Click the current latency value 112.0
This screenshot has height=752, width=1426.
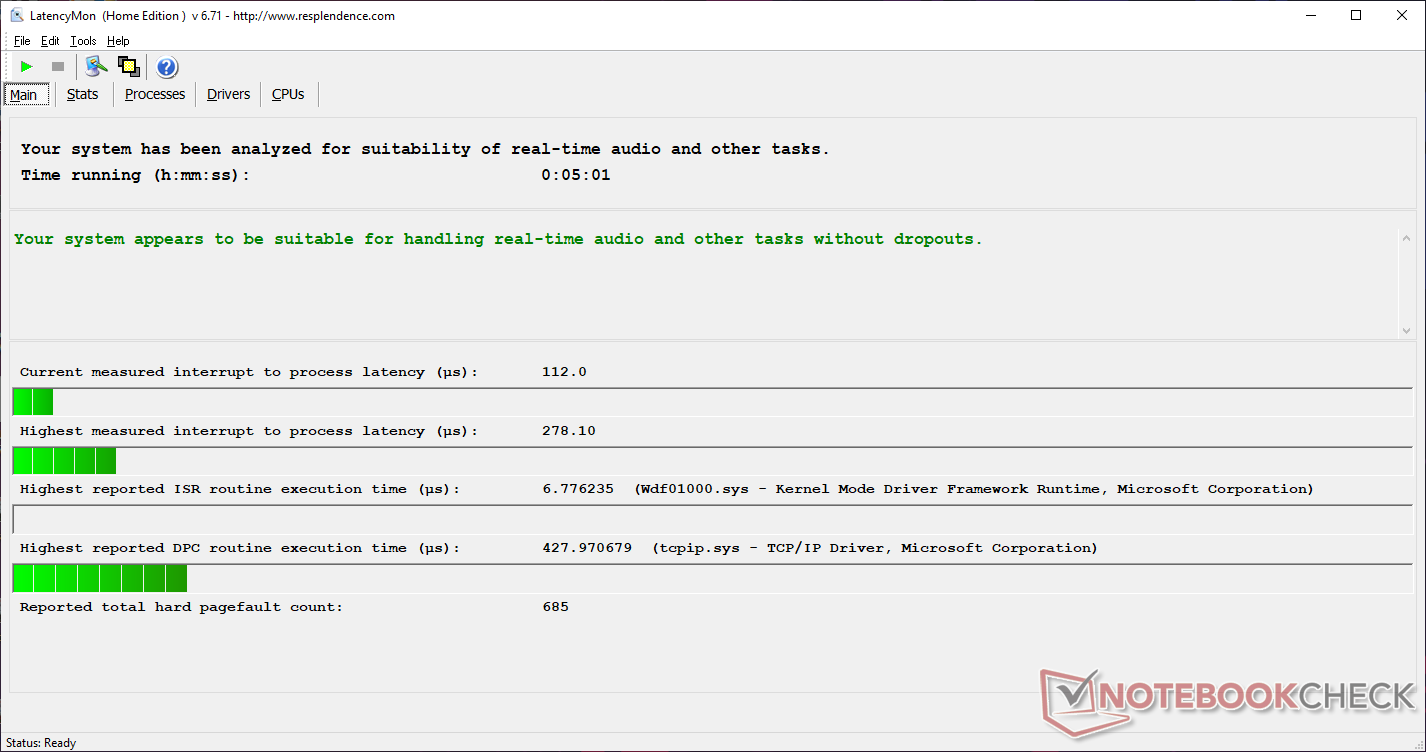tap(564, 372)
